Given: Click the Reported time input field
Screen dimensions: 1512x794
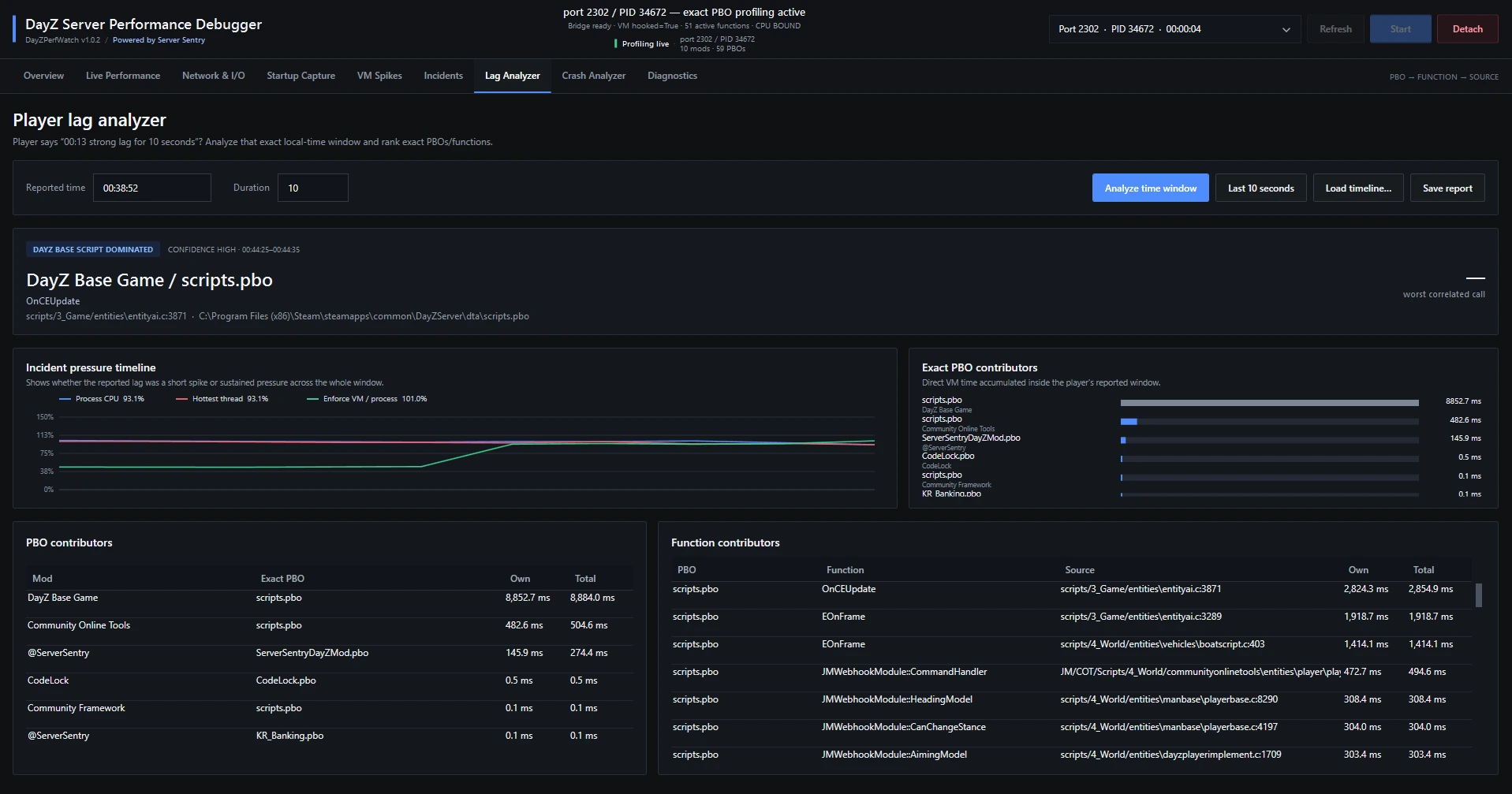Looking at the screenshot, I should click(x=152, y=188).
